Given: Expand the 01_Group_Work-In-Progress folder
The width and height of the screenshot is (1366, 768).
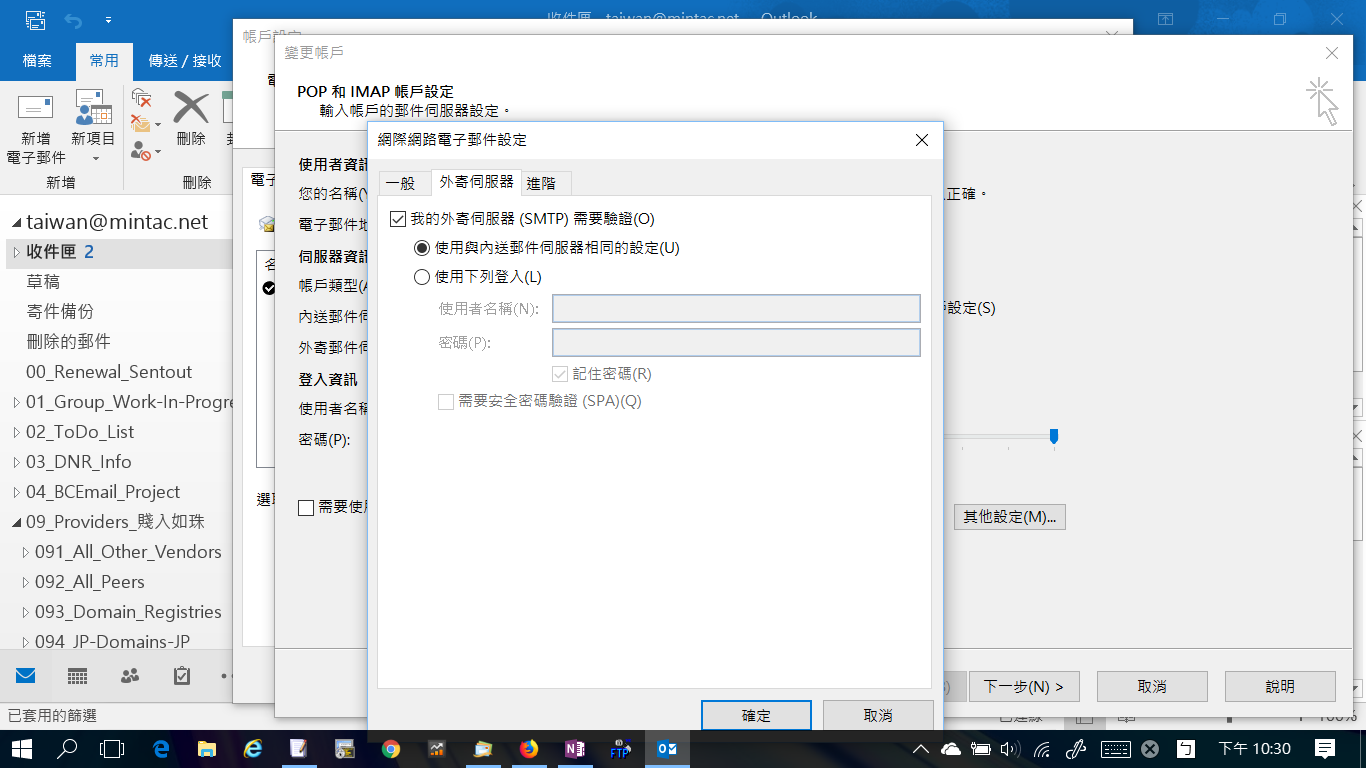Looking at the screenshot, I should coord(16,402).
